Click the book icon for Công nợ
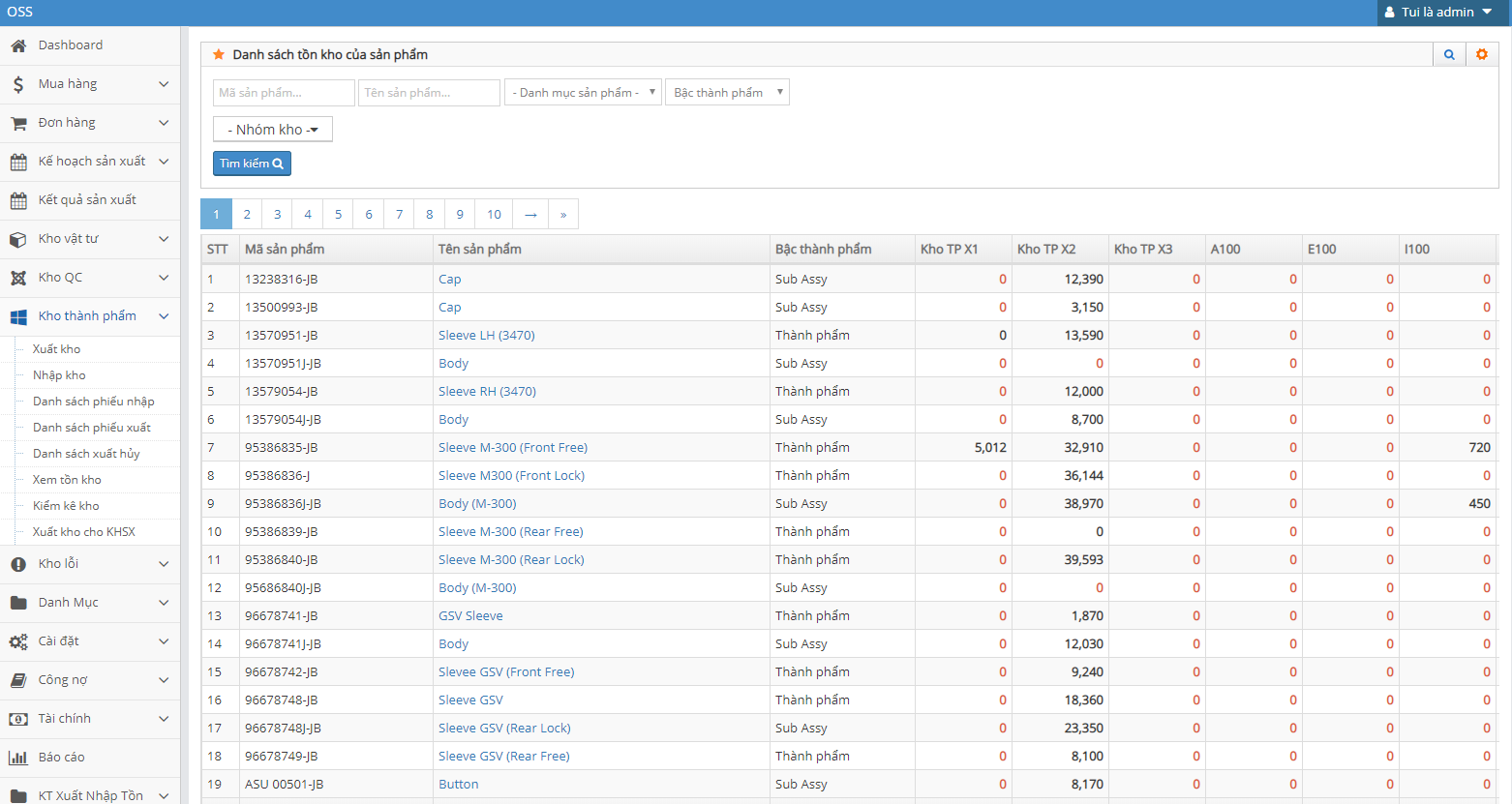This screenshot has width=1512, height=804. coord(18,680)
